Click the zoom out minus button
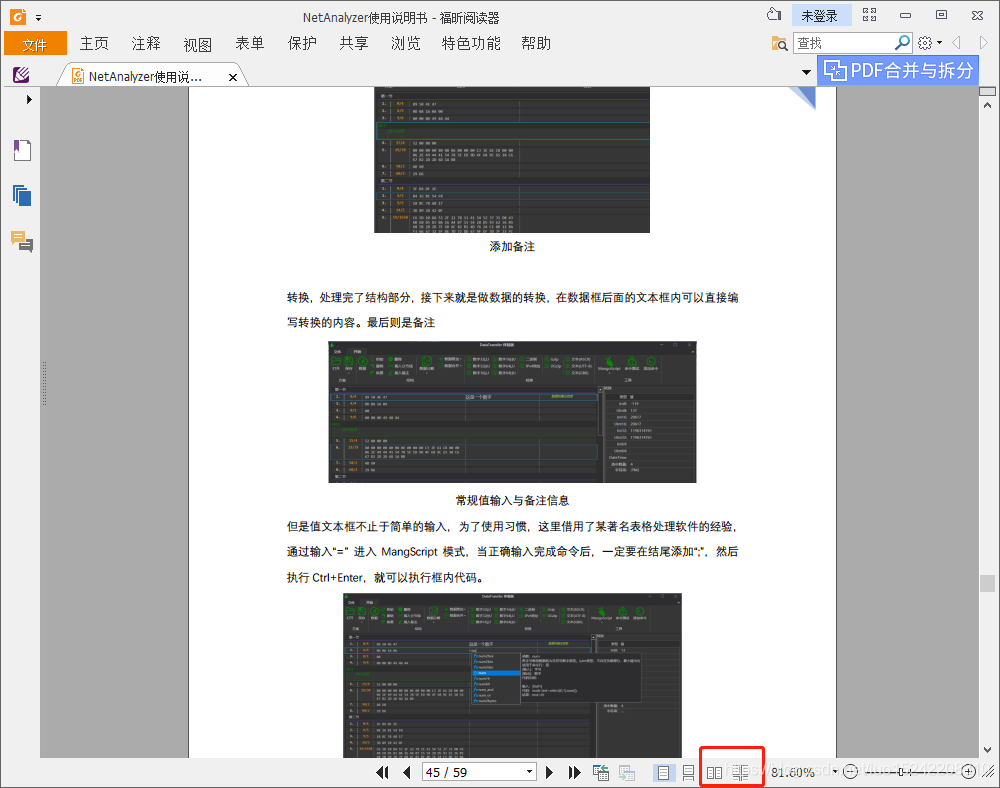 click(x=850, y=772)
